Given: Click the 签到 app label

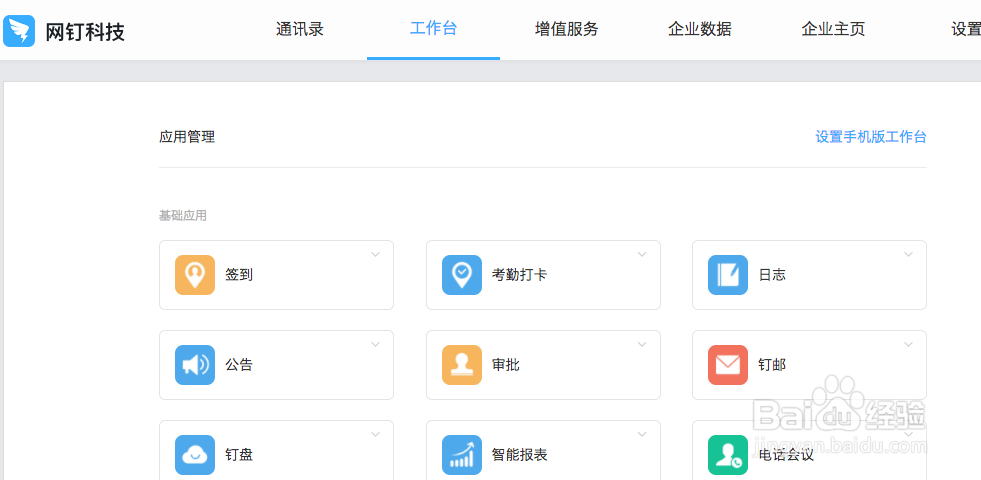Looking at the screenshot, I should [239, 275].
